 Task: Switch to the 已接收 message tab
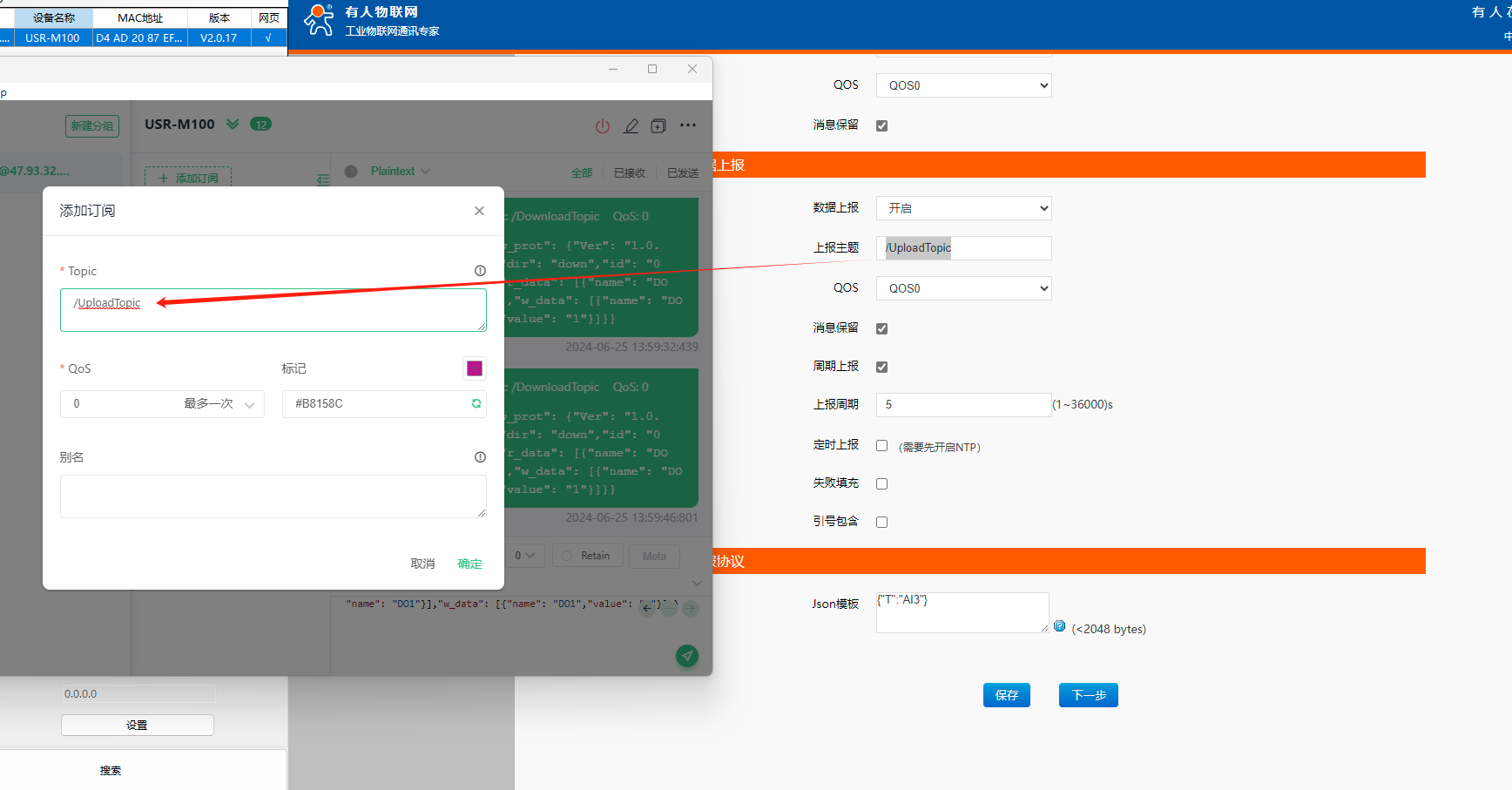pos(629,172)
